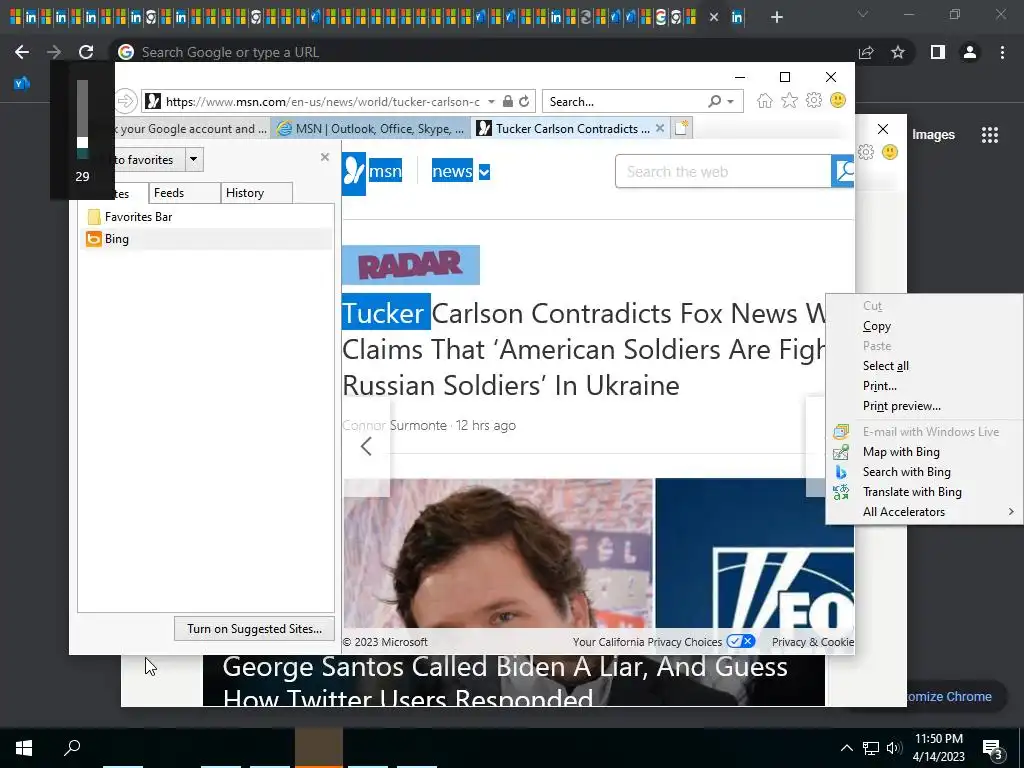Click the IE search magnifier icon
The height and width of the screenshot is (768, 1024).
click(714, 101)
